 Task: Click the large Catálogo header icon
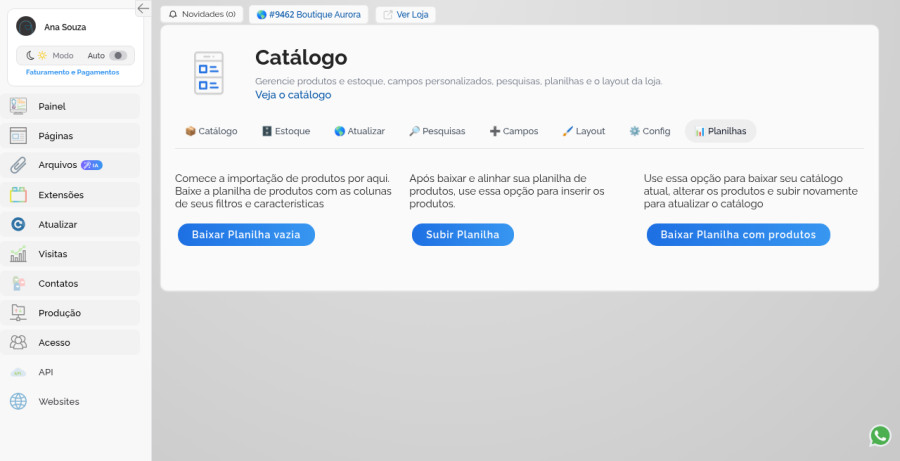pos(209,73)
